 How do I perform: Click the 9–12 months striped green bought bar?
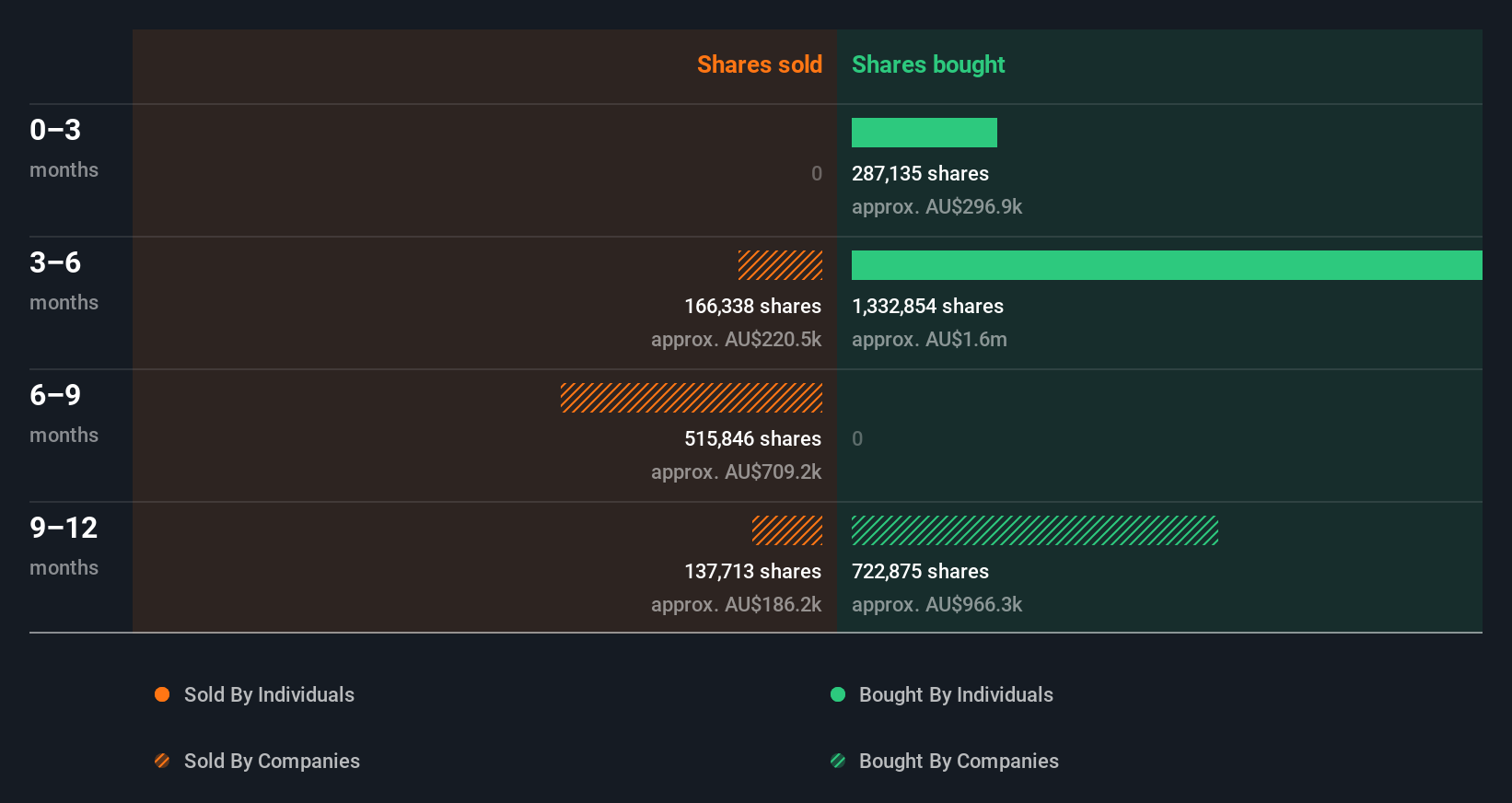click(1034, 530)
